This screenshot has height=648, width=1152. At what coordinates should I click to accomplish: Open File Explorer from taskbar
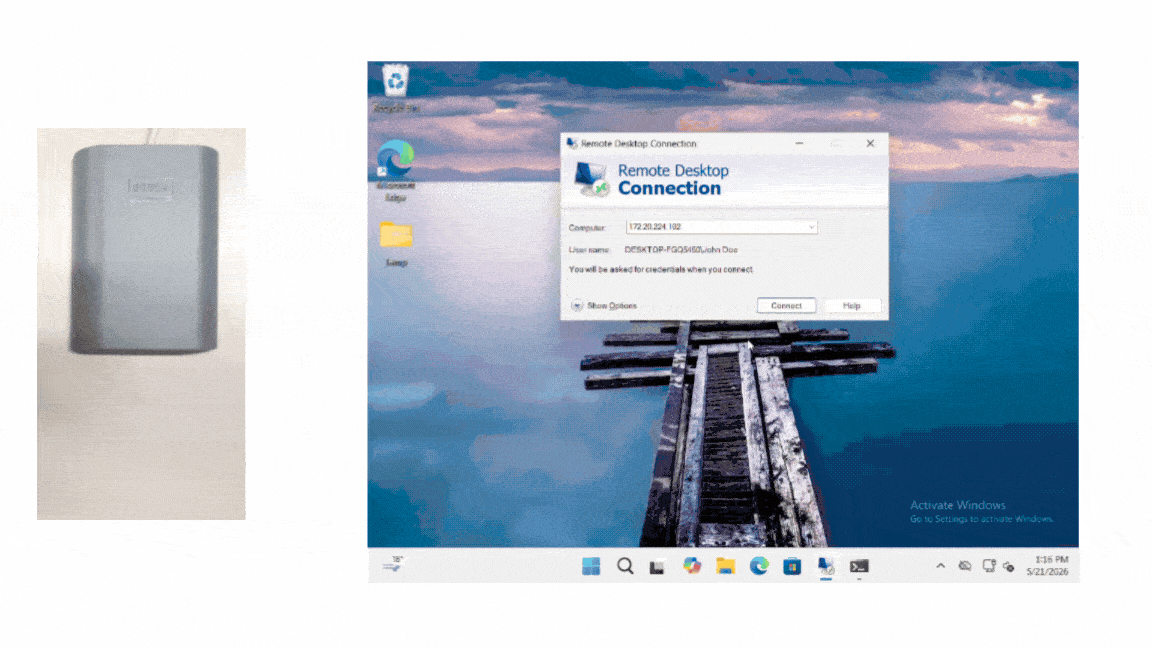point(725,566)
